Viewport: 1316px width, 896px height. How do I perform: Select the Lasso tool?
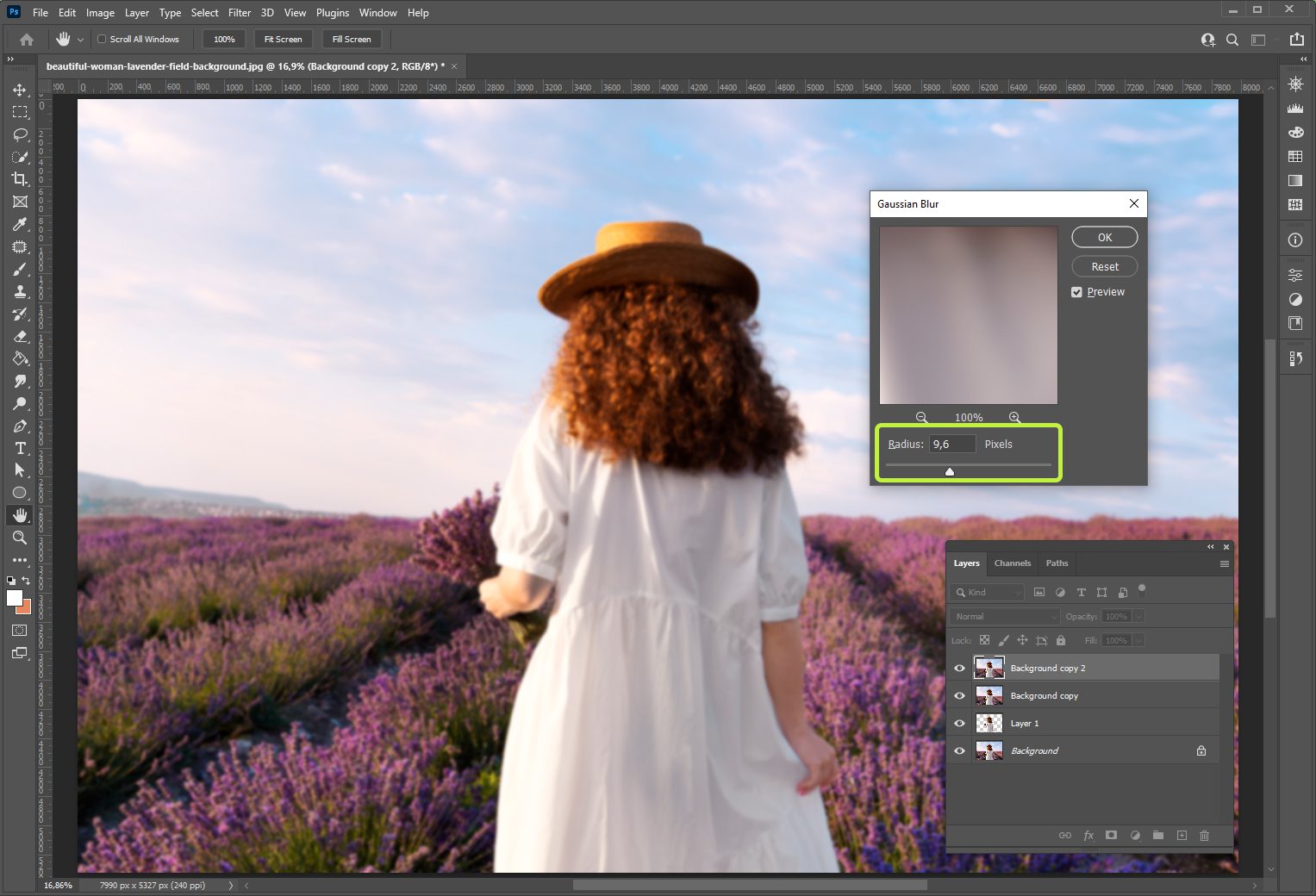coord(20,134)
